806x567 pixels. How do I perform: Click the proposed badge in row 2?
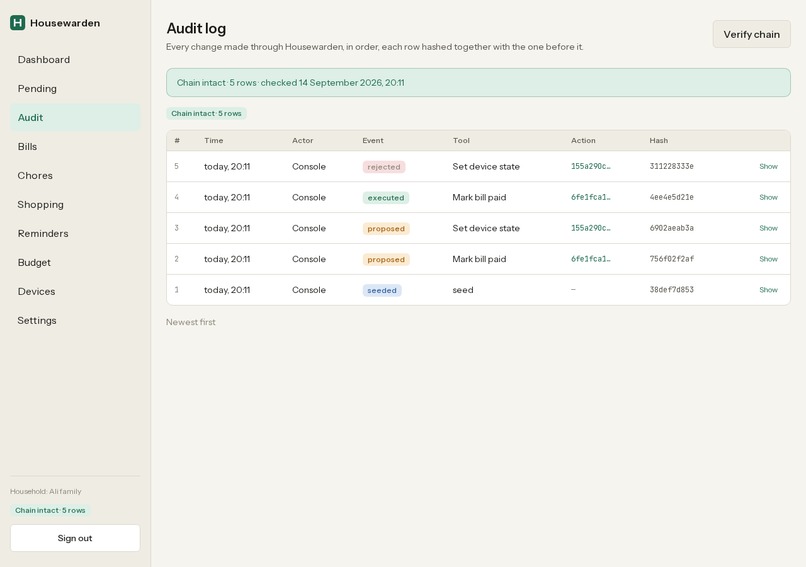[x=386, y=260]
